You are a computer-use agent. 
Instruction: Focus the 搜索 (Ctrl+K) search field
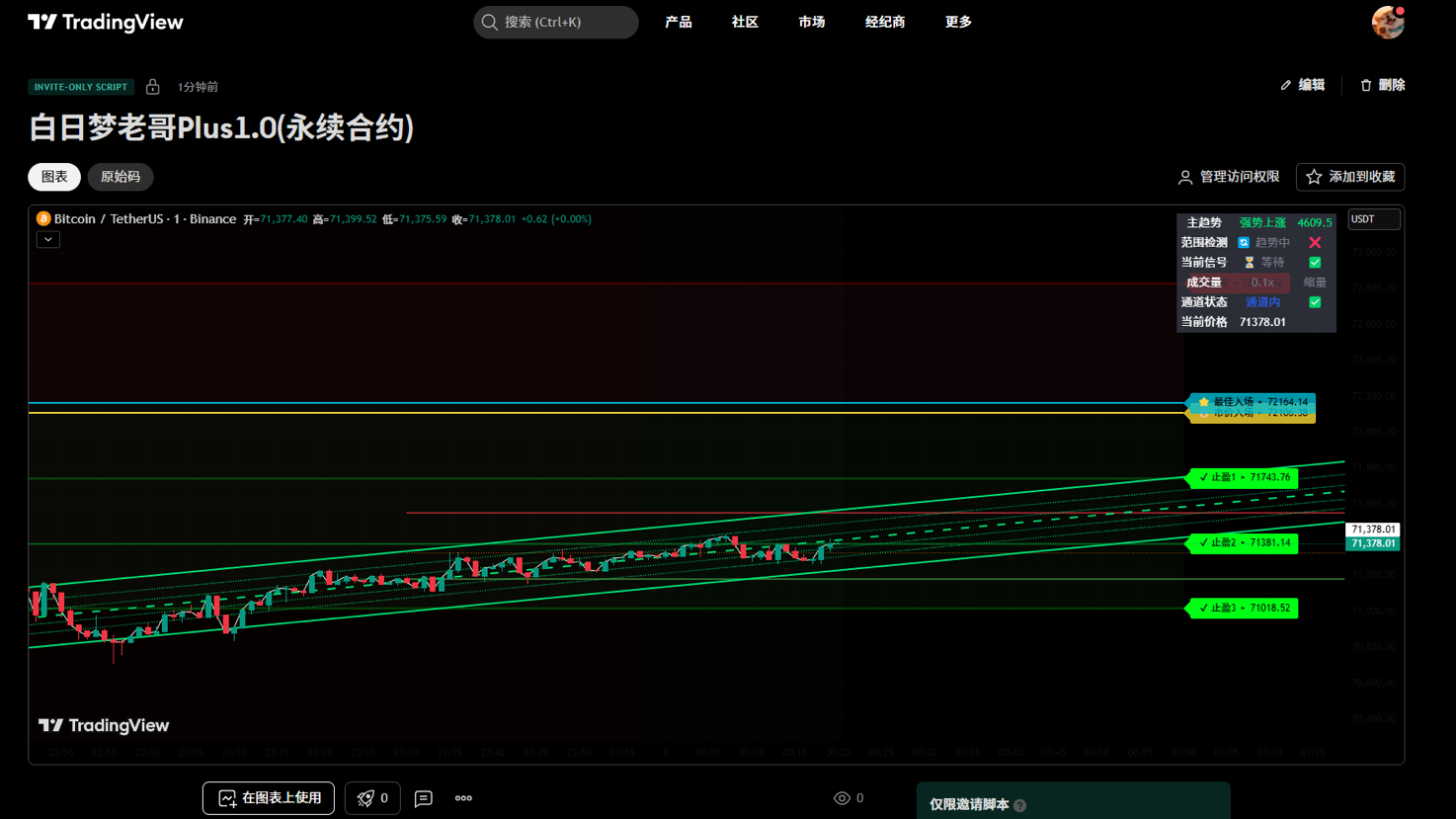[556, 22]
